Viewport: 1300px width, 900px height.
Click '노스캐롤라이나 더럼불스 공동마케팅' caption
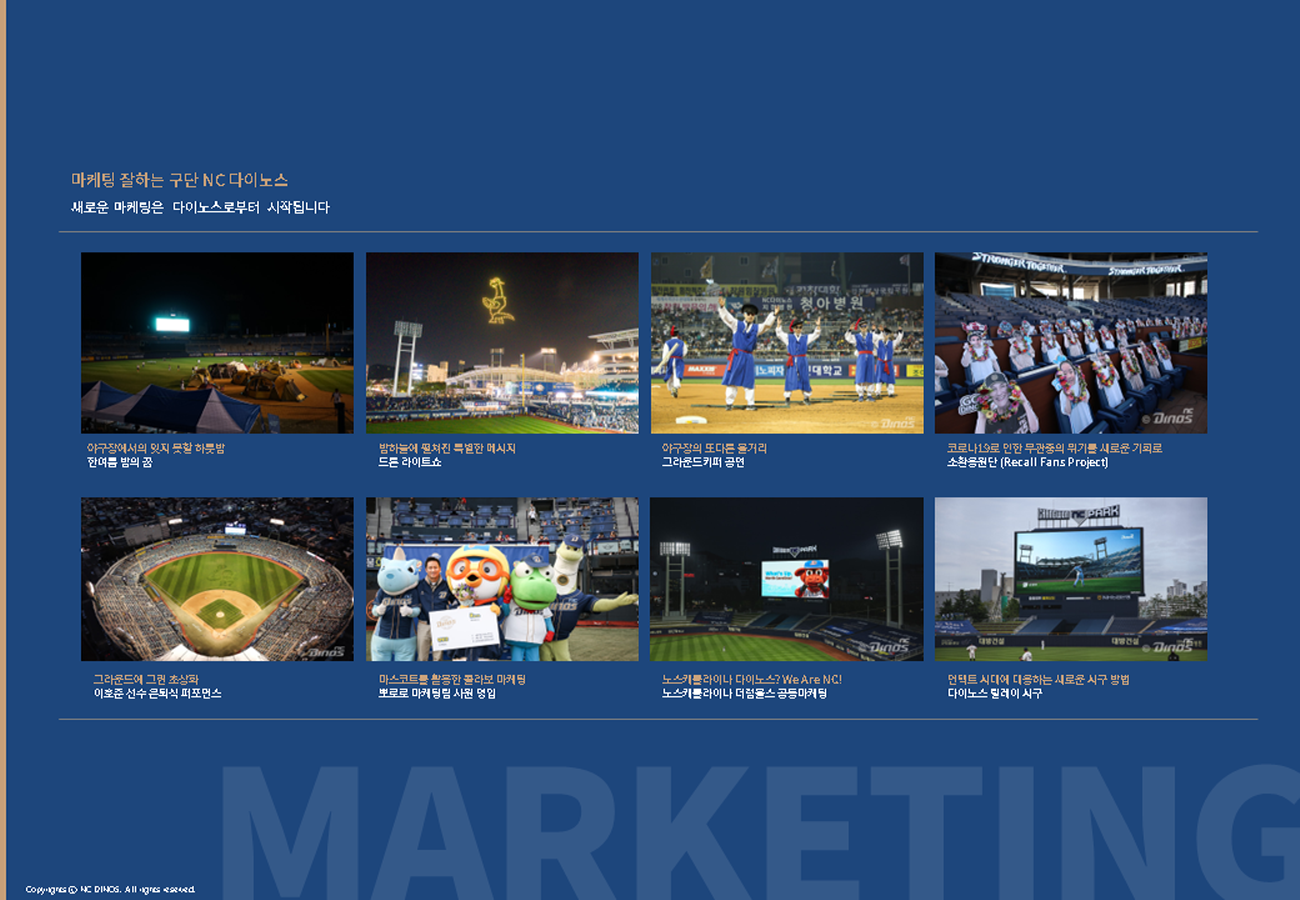coord(744,693)
